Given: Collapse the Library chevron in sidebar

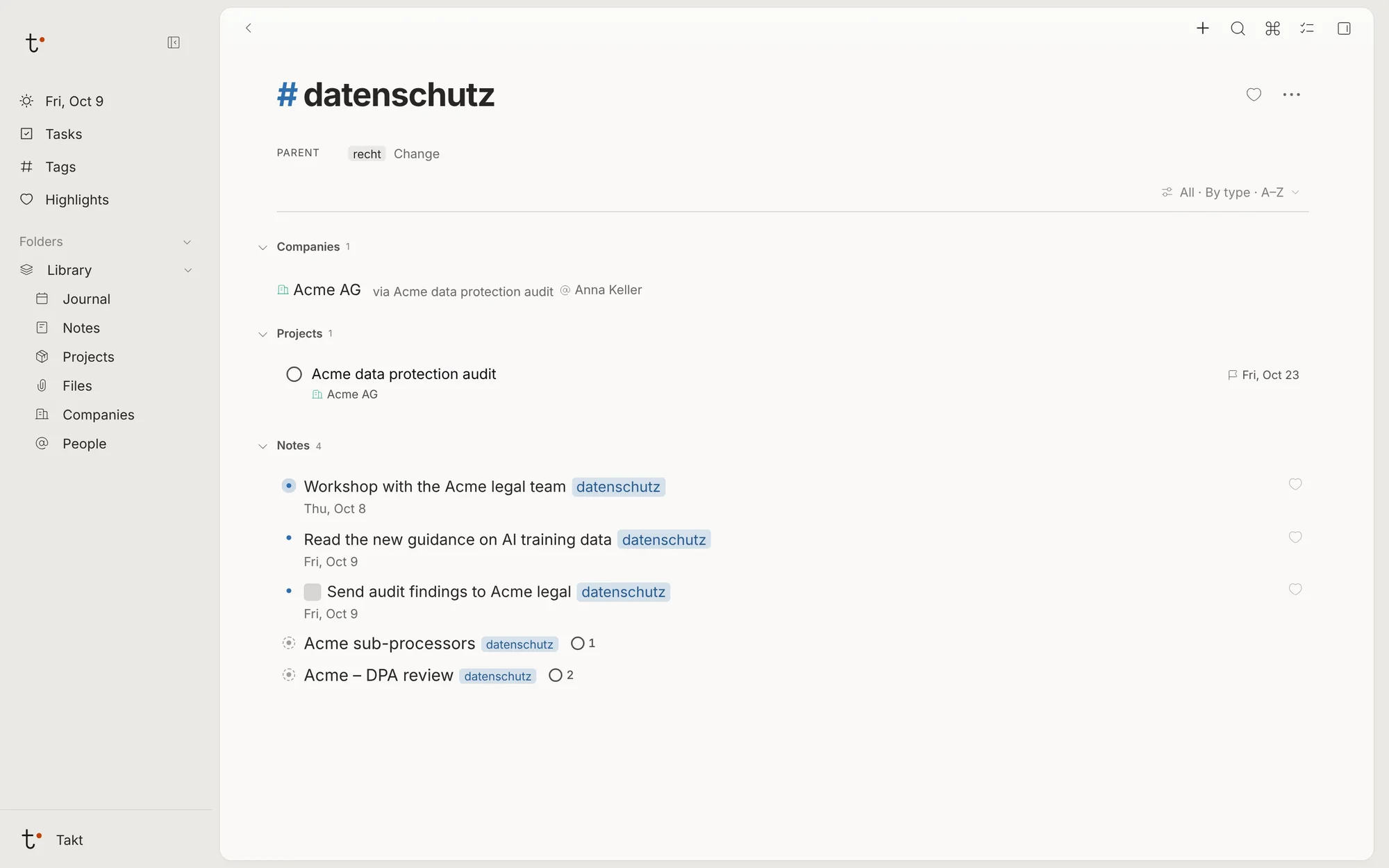Looking at the screenshot, I should point(188,270).
